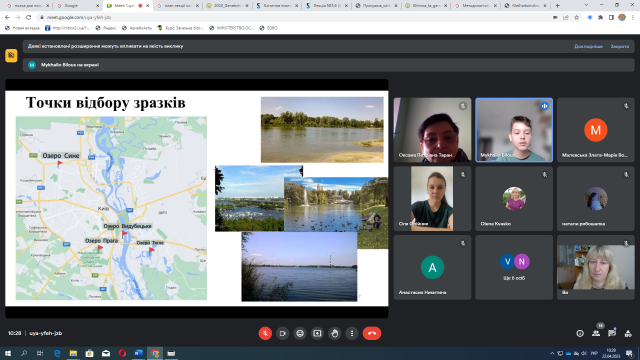Open meeting details info icon

(580, 333)
